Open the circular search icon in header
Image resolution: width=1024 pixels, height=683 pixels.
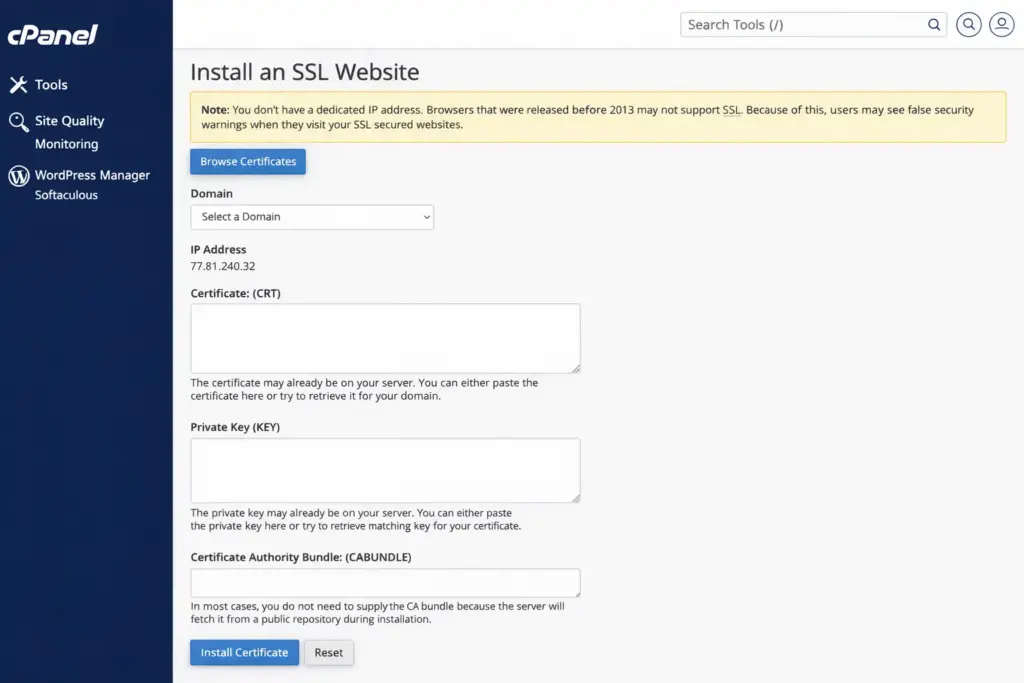(x=968, y=25)
